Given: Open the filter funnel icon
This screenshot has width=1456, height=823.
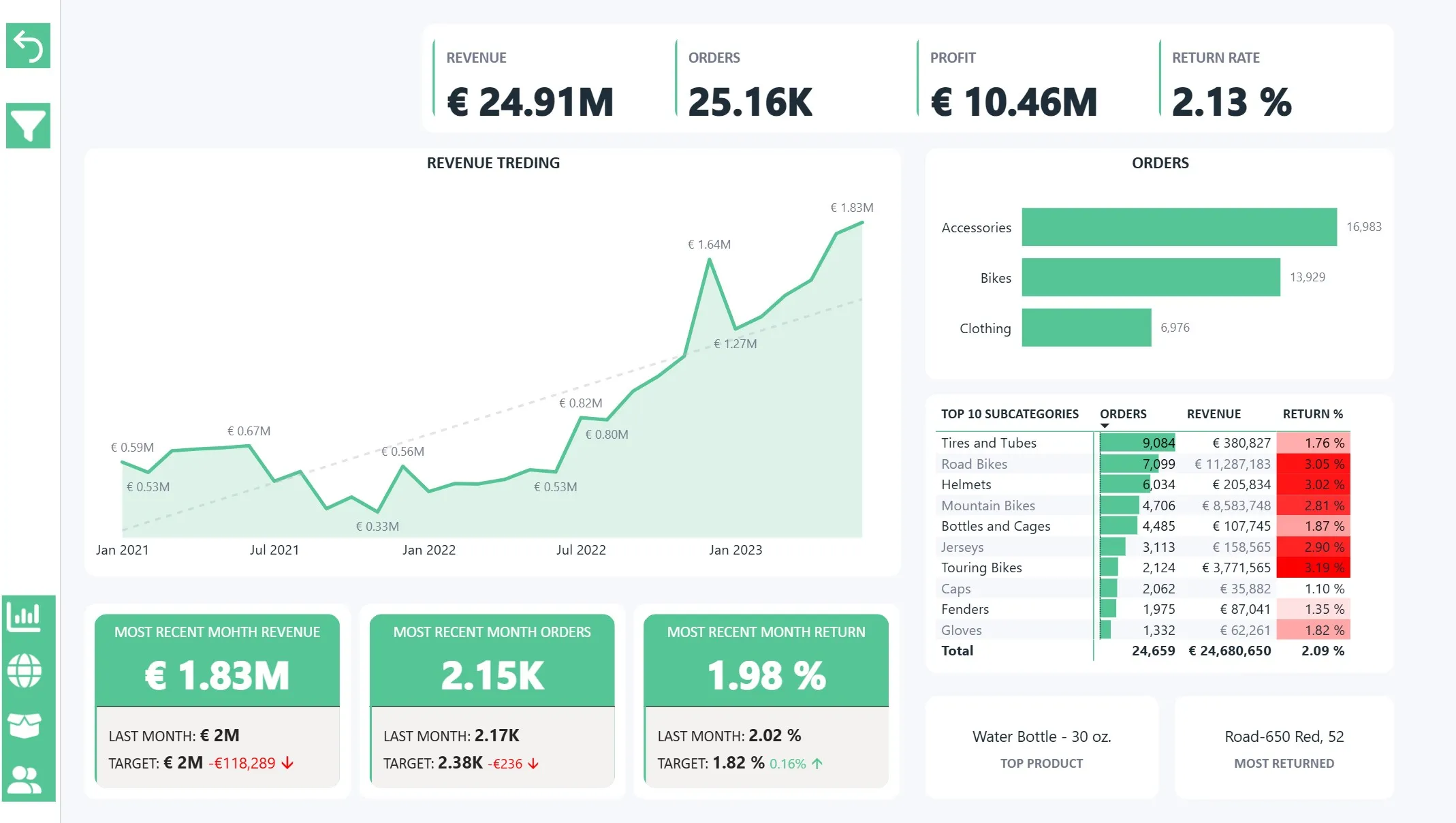Looking at the screenshot, I should pos(28,125).
